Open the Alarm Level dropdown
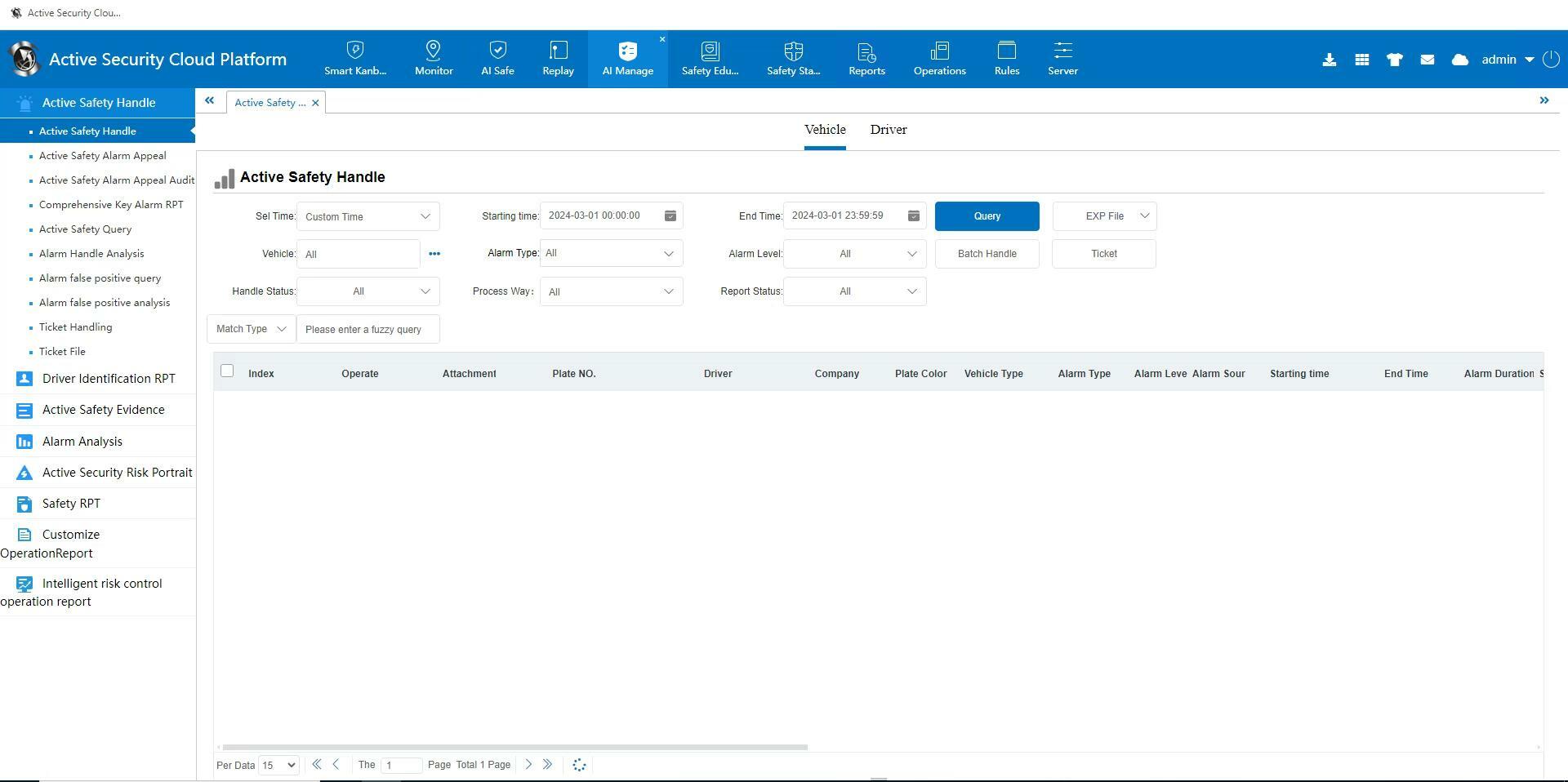This screenshot has height=782, width=1568. (x=854, y=254)
